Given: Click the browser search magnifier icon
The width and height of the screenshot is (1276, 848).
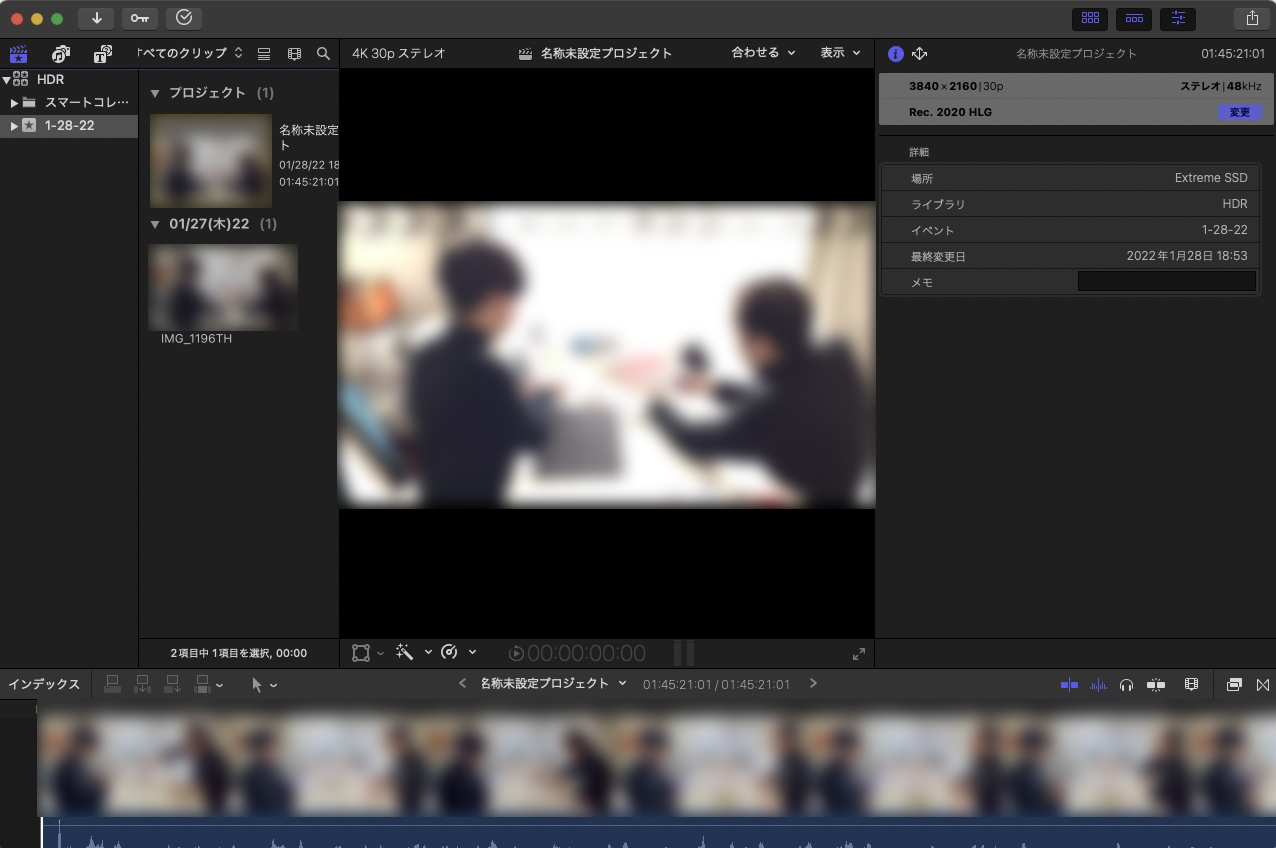Looking at the screenshot, I should [323, 54].
